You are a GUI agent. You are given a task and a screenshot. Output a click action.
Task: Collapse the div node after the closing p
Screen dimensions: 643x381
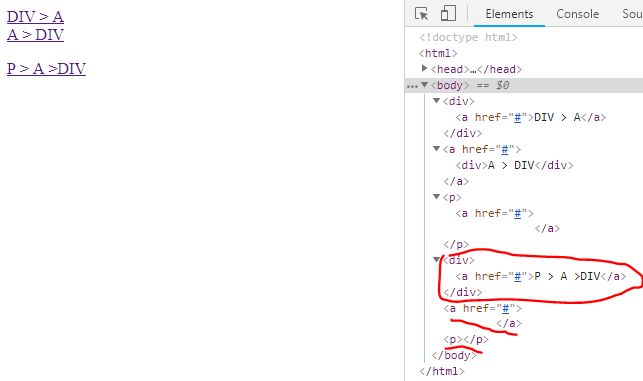[x=436, y=260]
